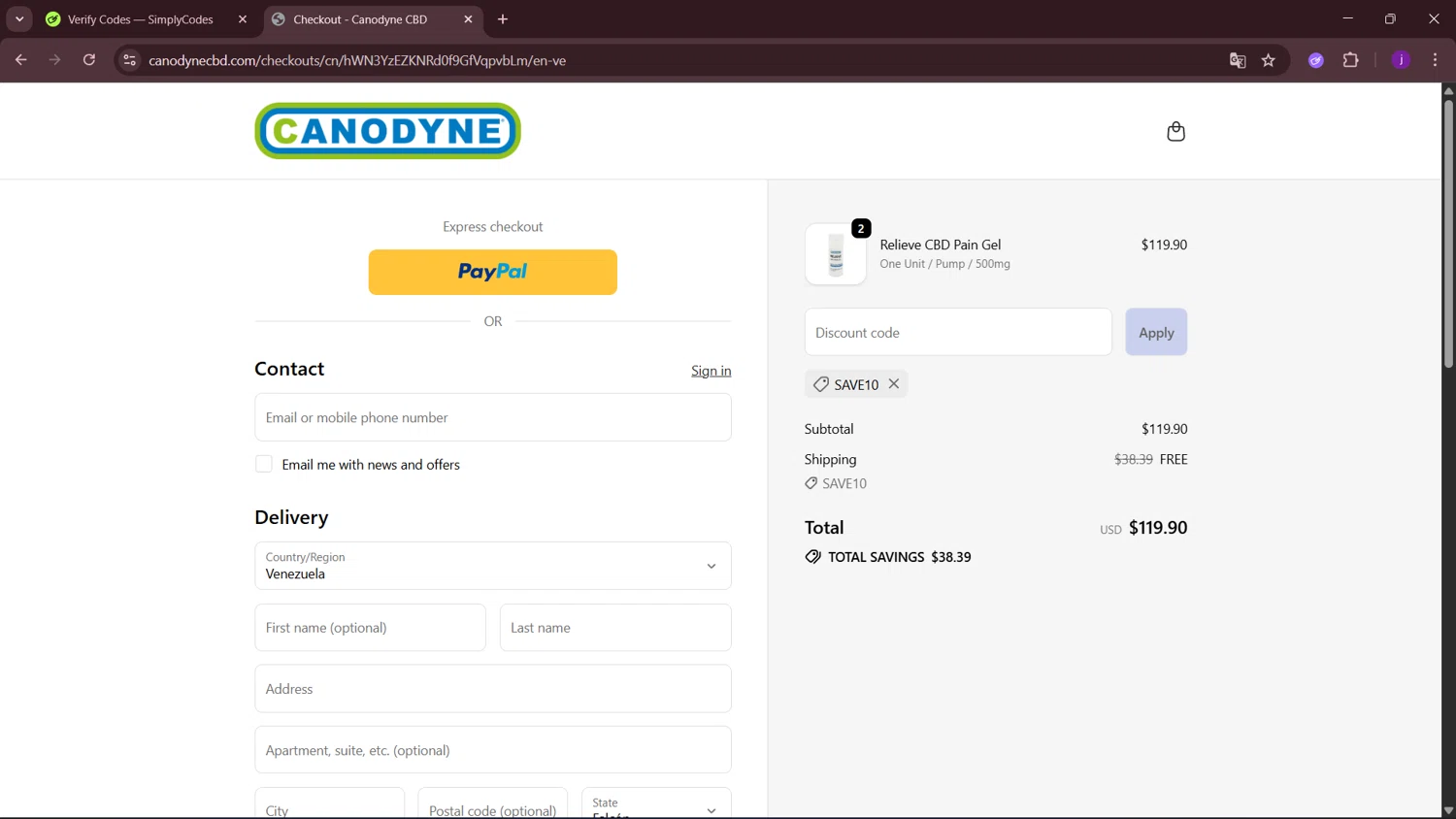Open the shopping bag cart icon

[x=1175, y=131]
